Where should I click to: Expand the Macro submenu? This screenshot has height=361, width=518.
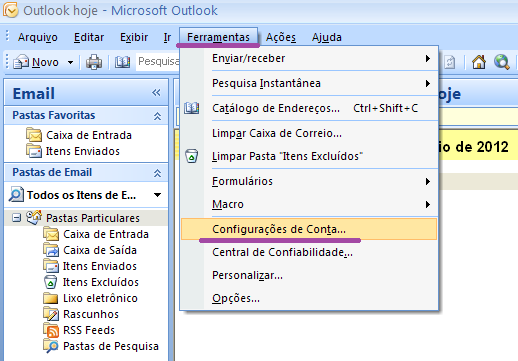tap(309, 204)
